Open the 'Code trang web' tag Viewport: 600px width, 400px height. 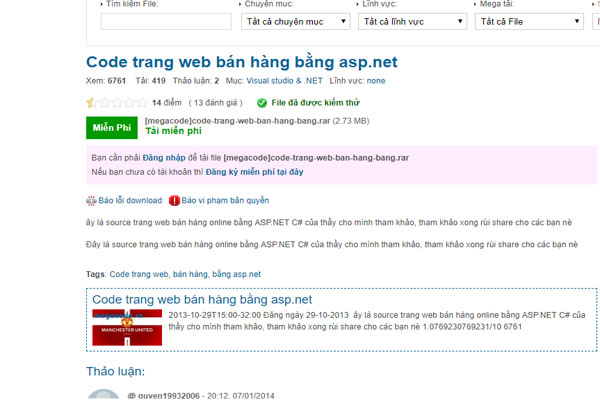point(139,274)
